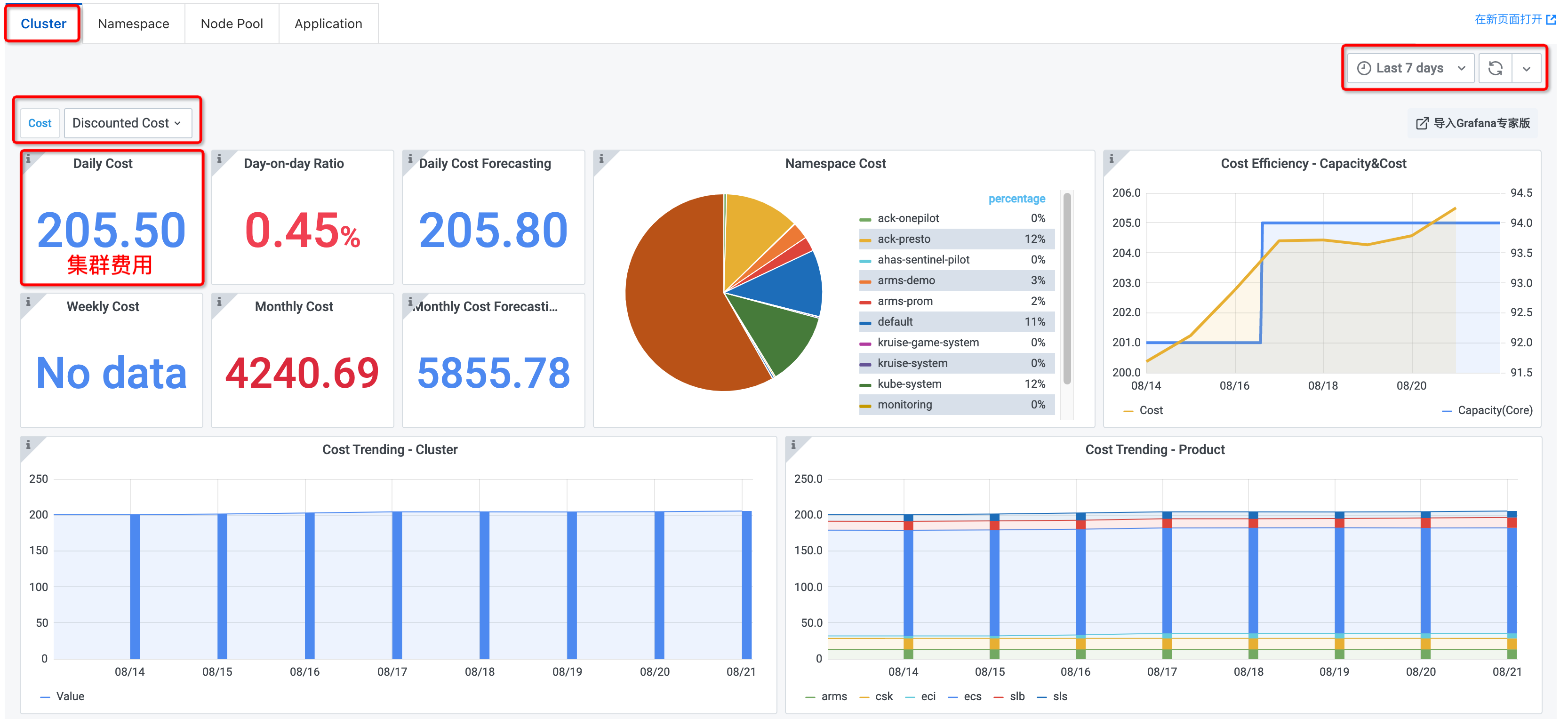Switch to the Namespace tab

(x=133, y=24)
